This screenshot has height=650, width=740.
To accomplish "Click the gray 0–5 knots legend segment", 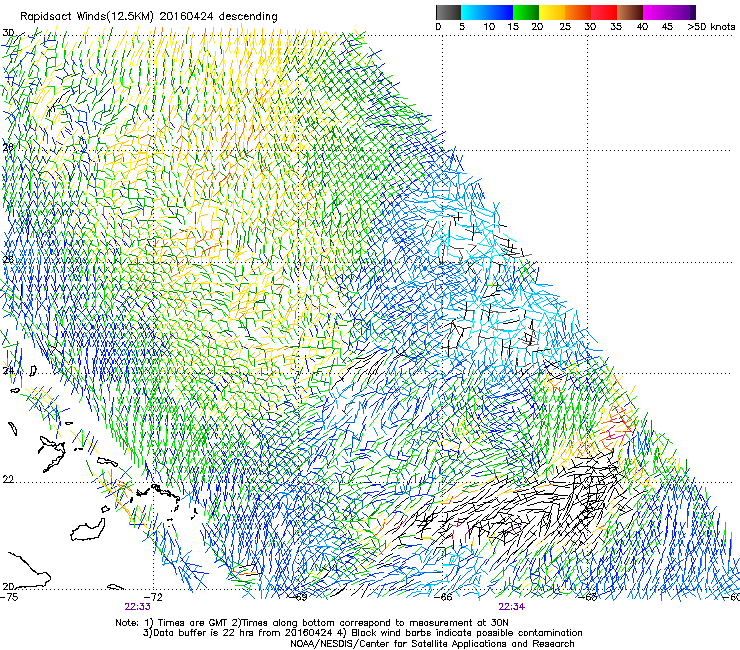I will [448, 12].
